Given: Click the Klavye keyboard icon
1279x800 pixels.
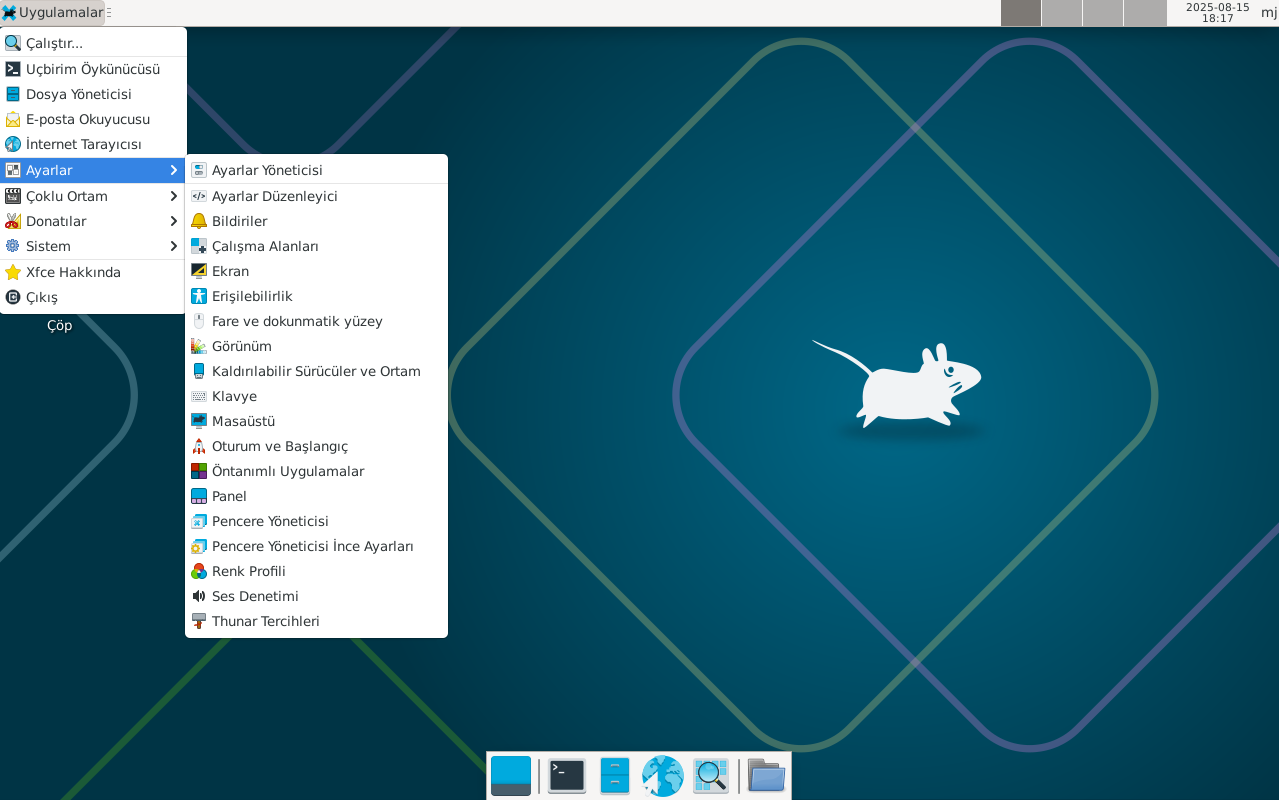Looking at the screenshot, I should pyautogui.click(x=199, y=396).
